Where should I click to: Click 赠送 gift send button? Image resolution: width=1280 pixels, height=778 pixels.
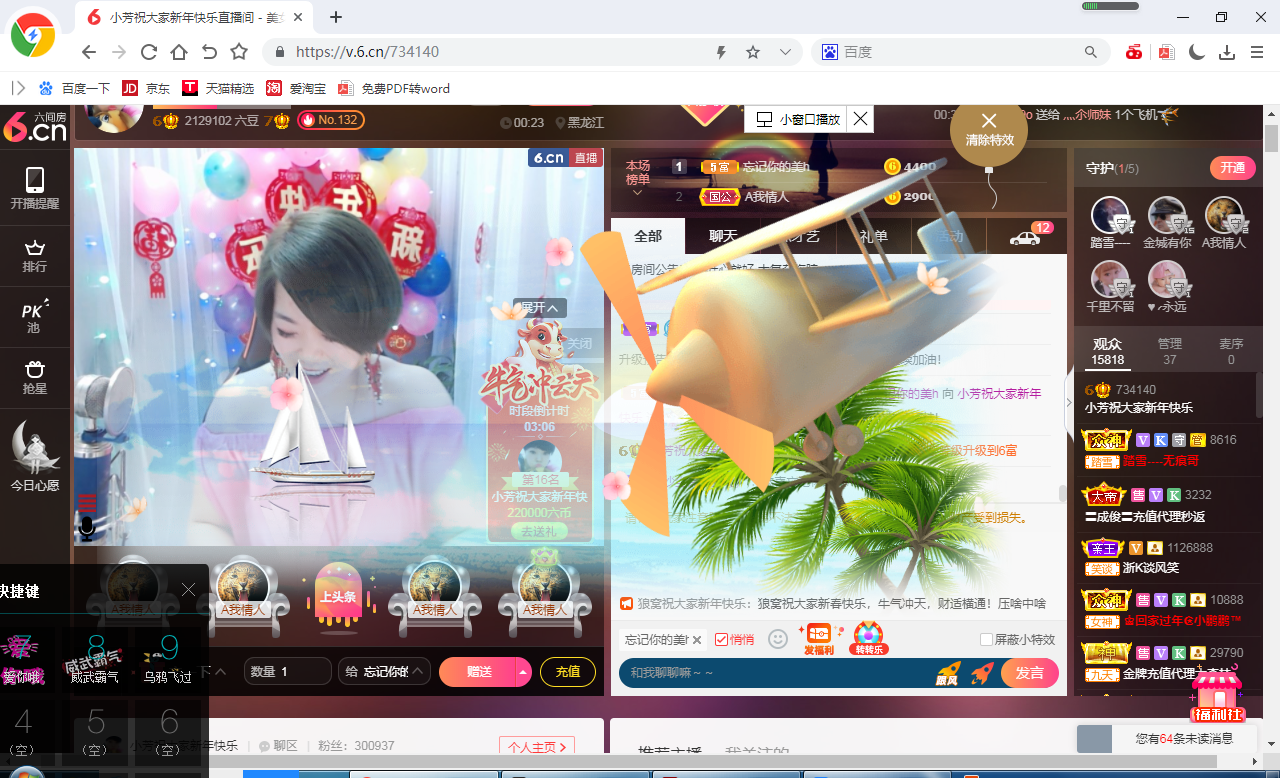(x=478, y=672)
